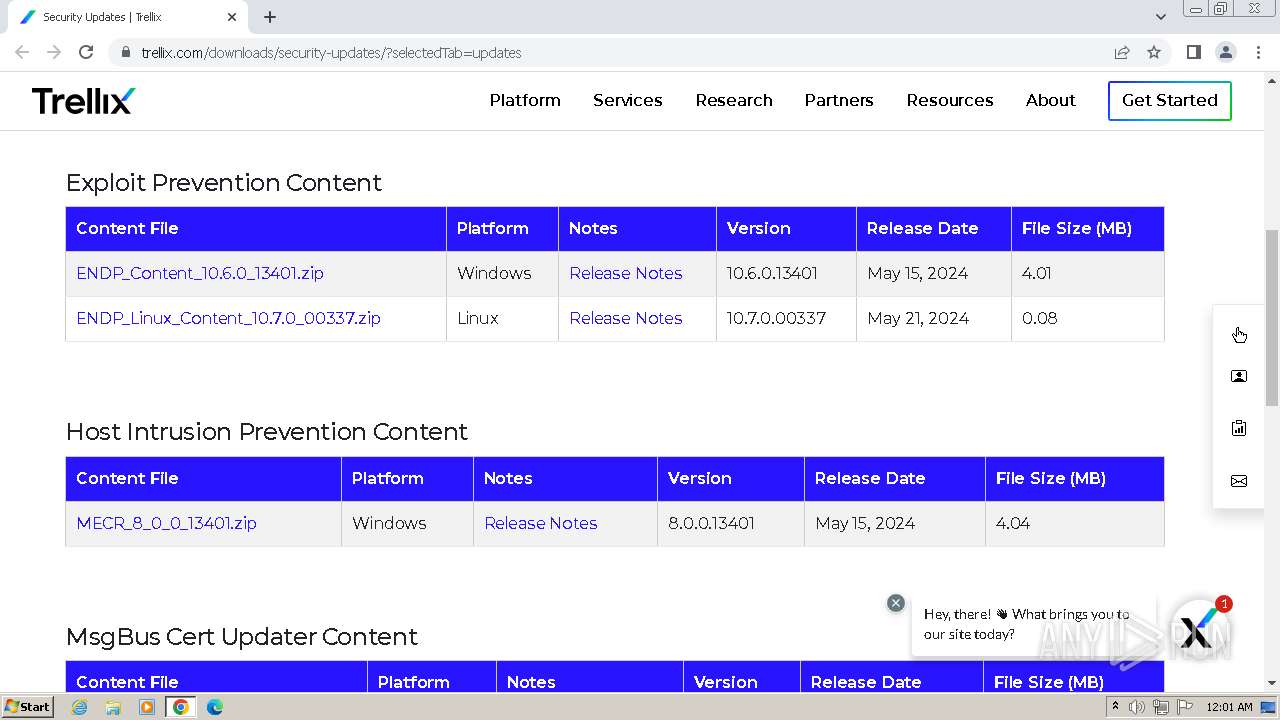Click May 21, 2024 release date

(918, 318)
